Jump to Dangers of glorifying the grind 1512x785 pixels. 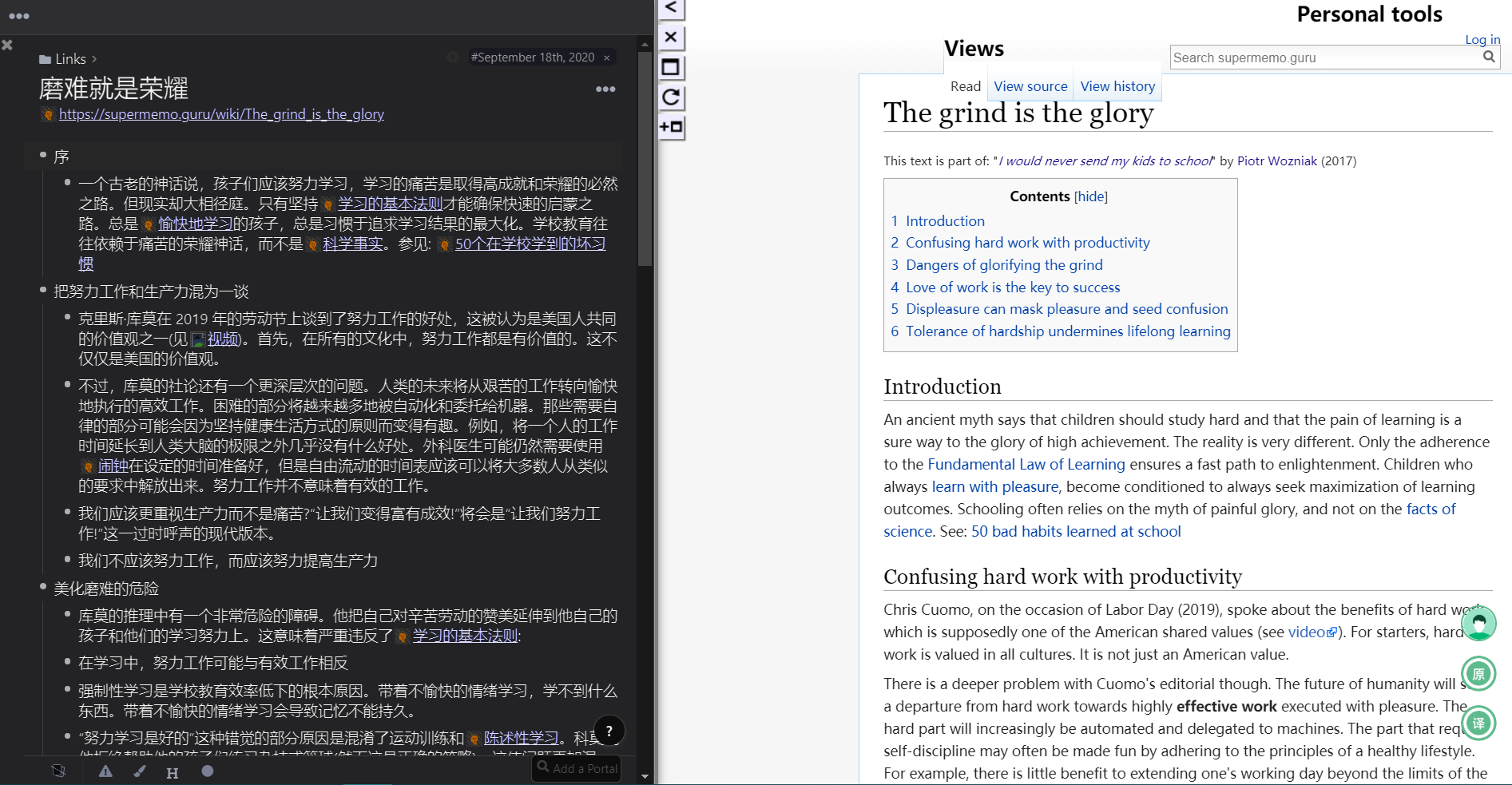(997, 265)
